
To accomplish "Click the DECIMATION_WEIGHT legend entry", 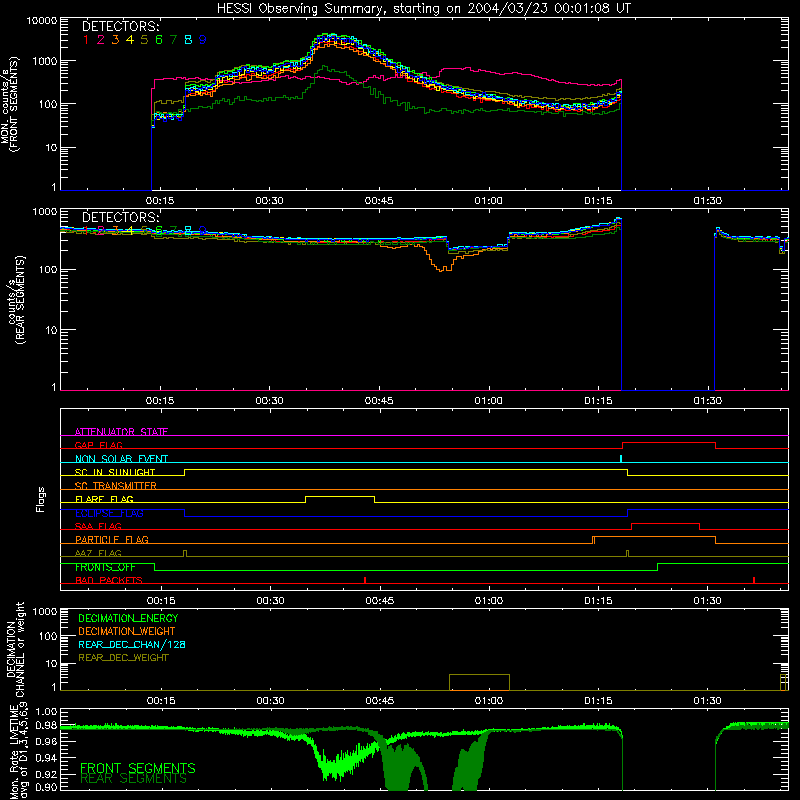I will [x=127, y=631].
